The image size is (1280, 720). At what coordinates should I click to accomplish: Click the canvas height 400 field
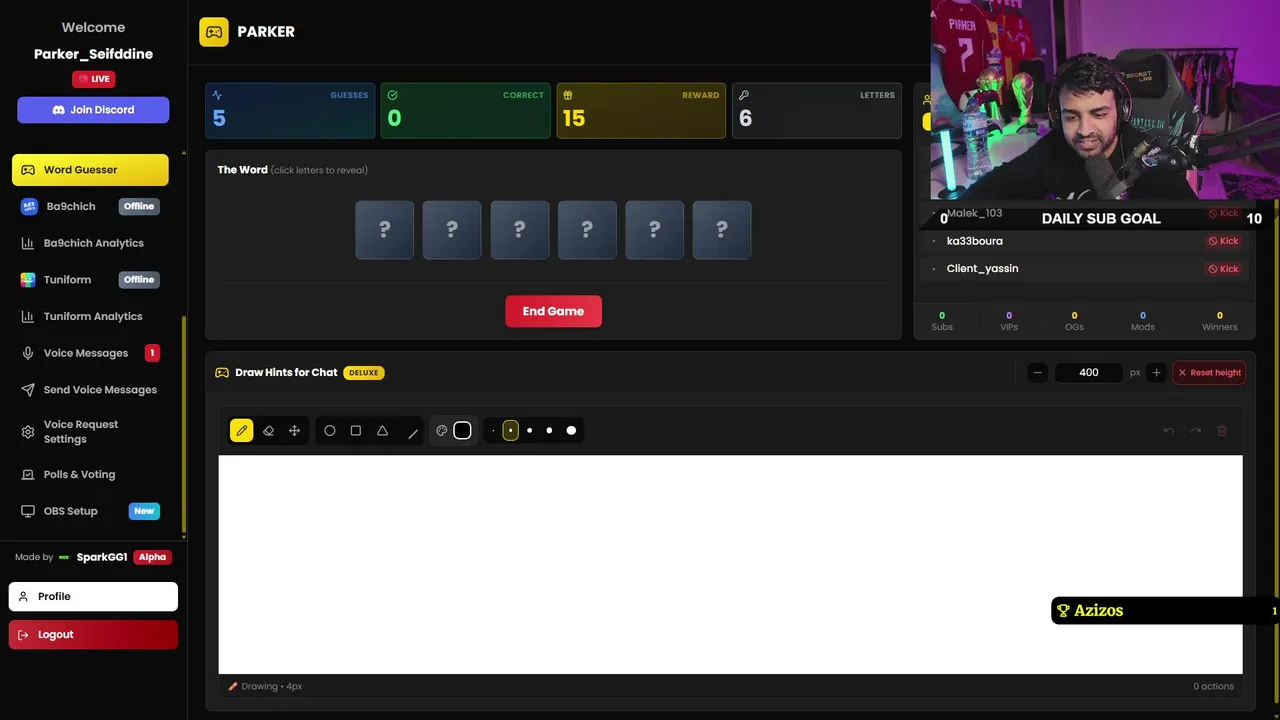(1088, 372)
